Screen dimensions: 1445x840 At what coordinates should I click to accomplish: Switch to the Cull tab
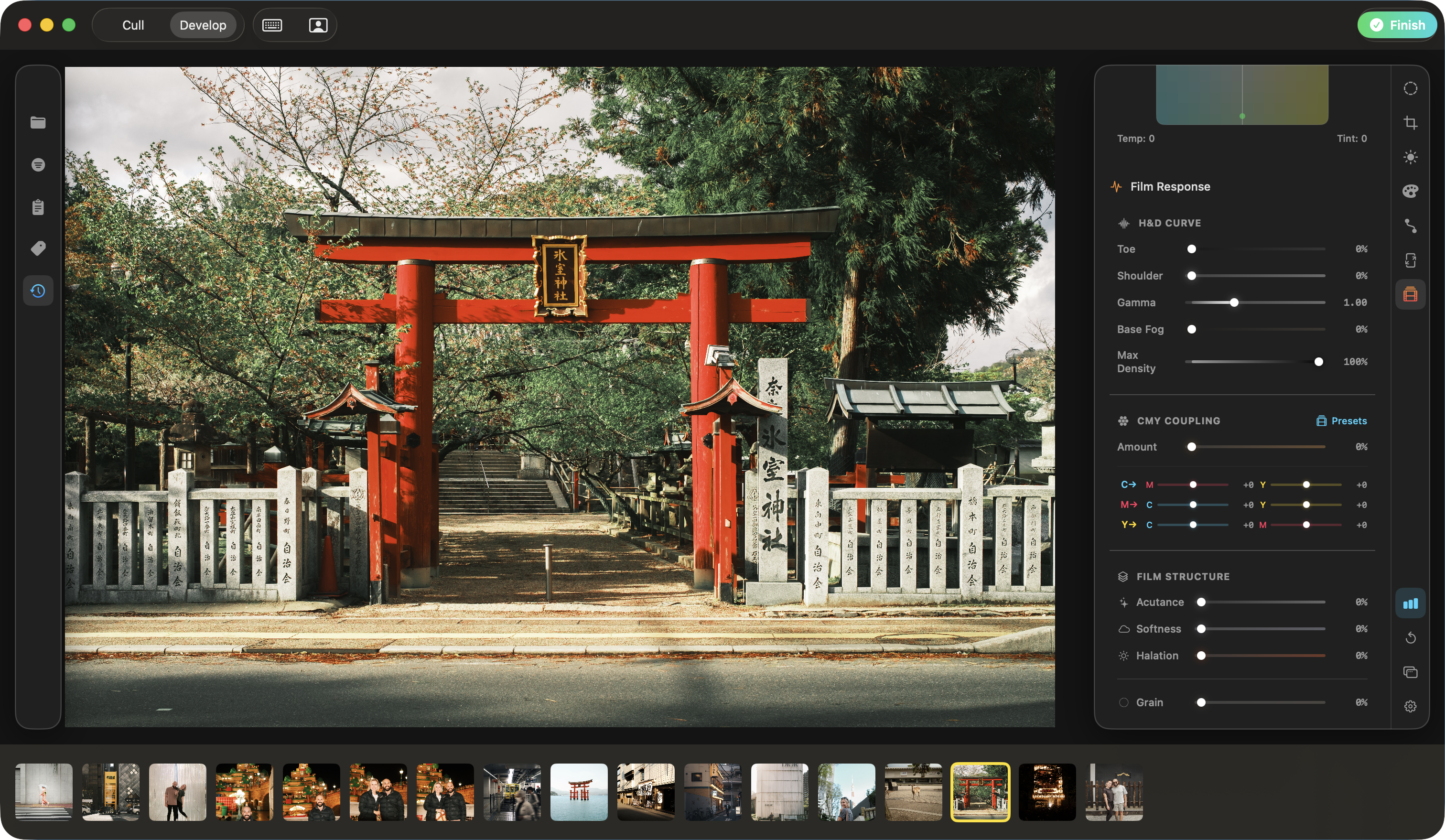click(132, 25)
